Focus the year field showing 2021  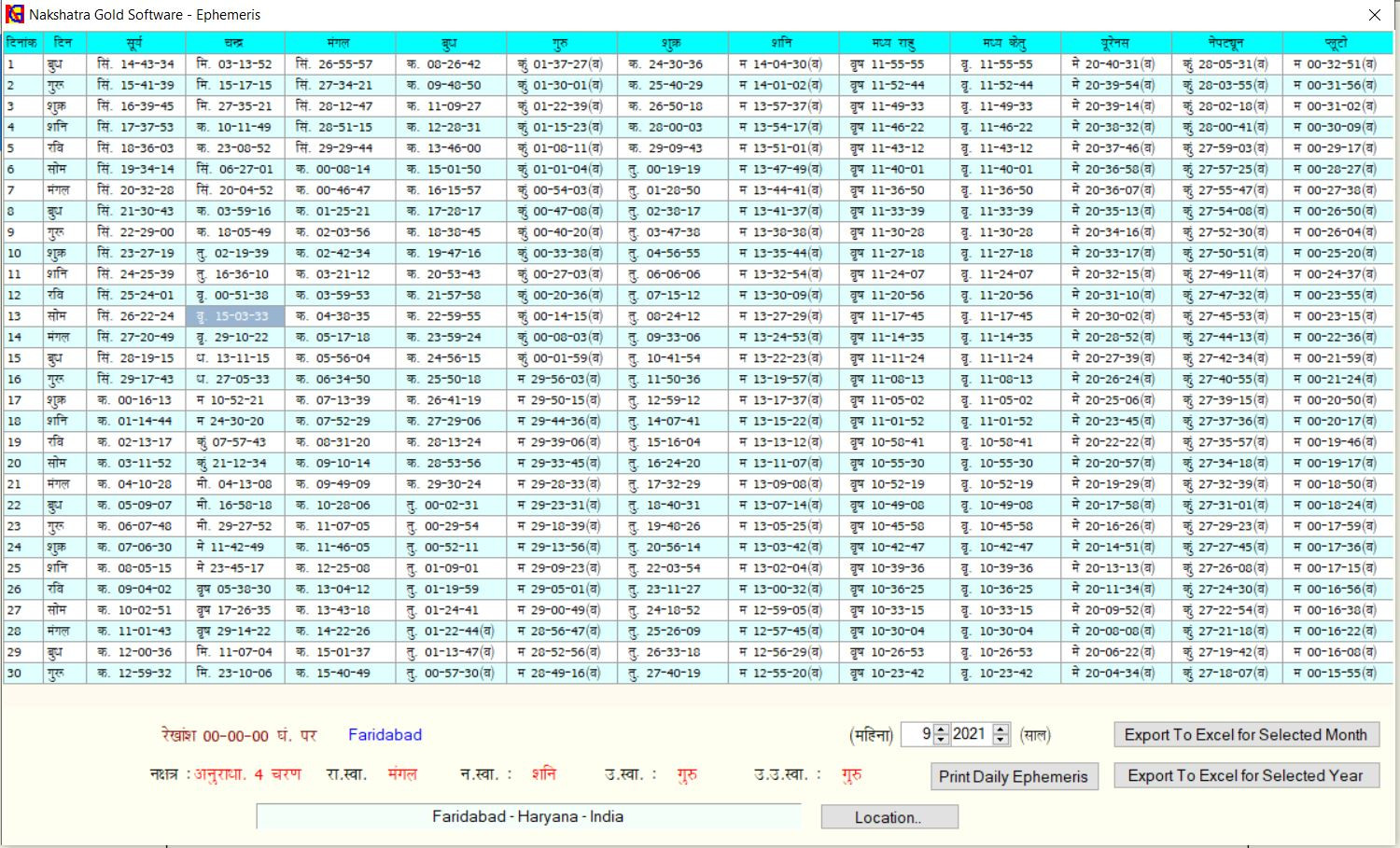969,735
